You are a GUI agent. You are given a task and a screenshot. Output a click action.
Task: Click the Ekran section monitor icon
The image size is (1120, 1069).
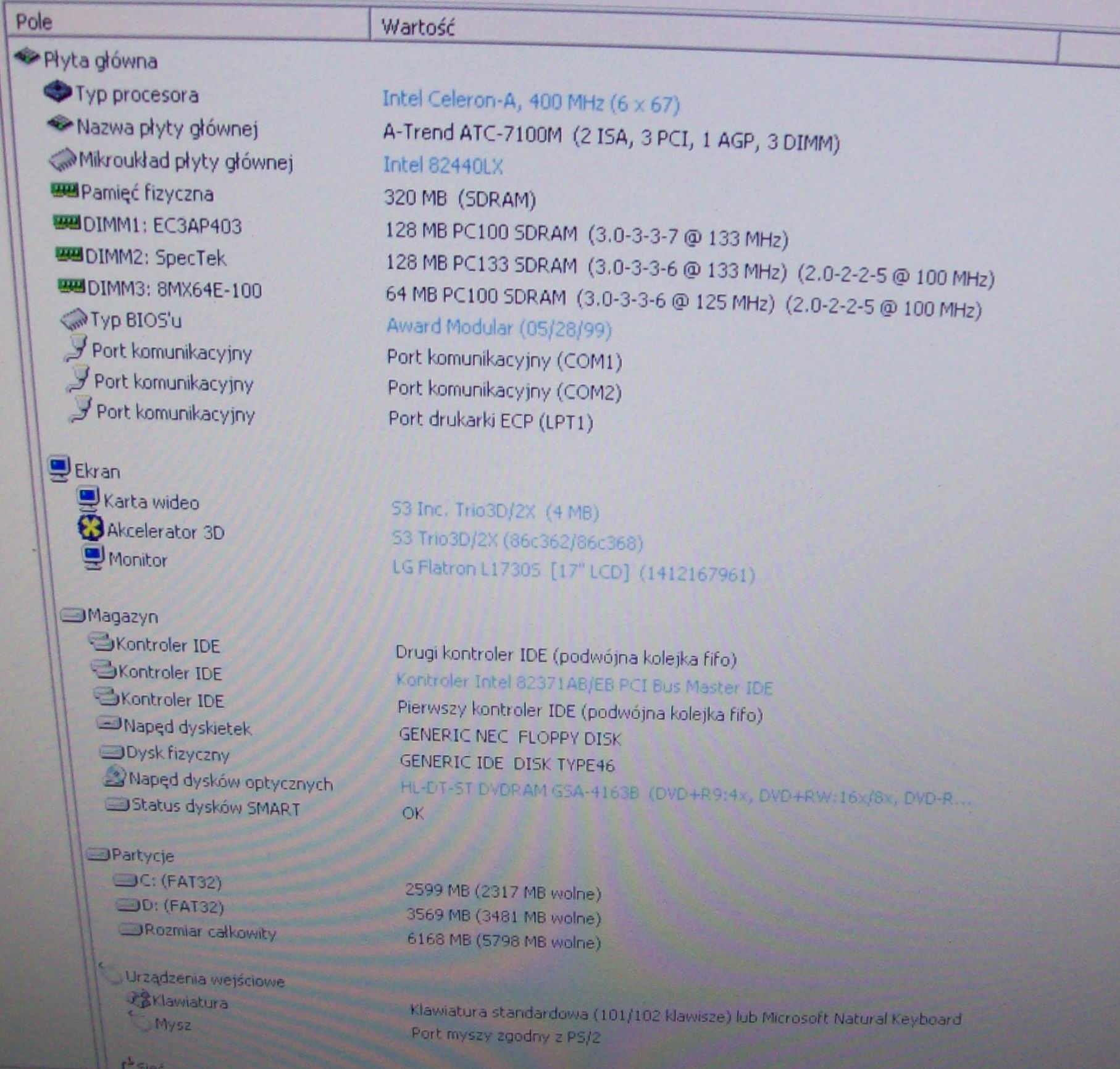click(x=59, y=469)
